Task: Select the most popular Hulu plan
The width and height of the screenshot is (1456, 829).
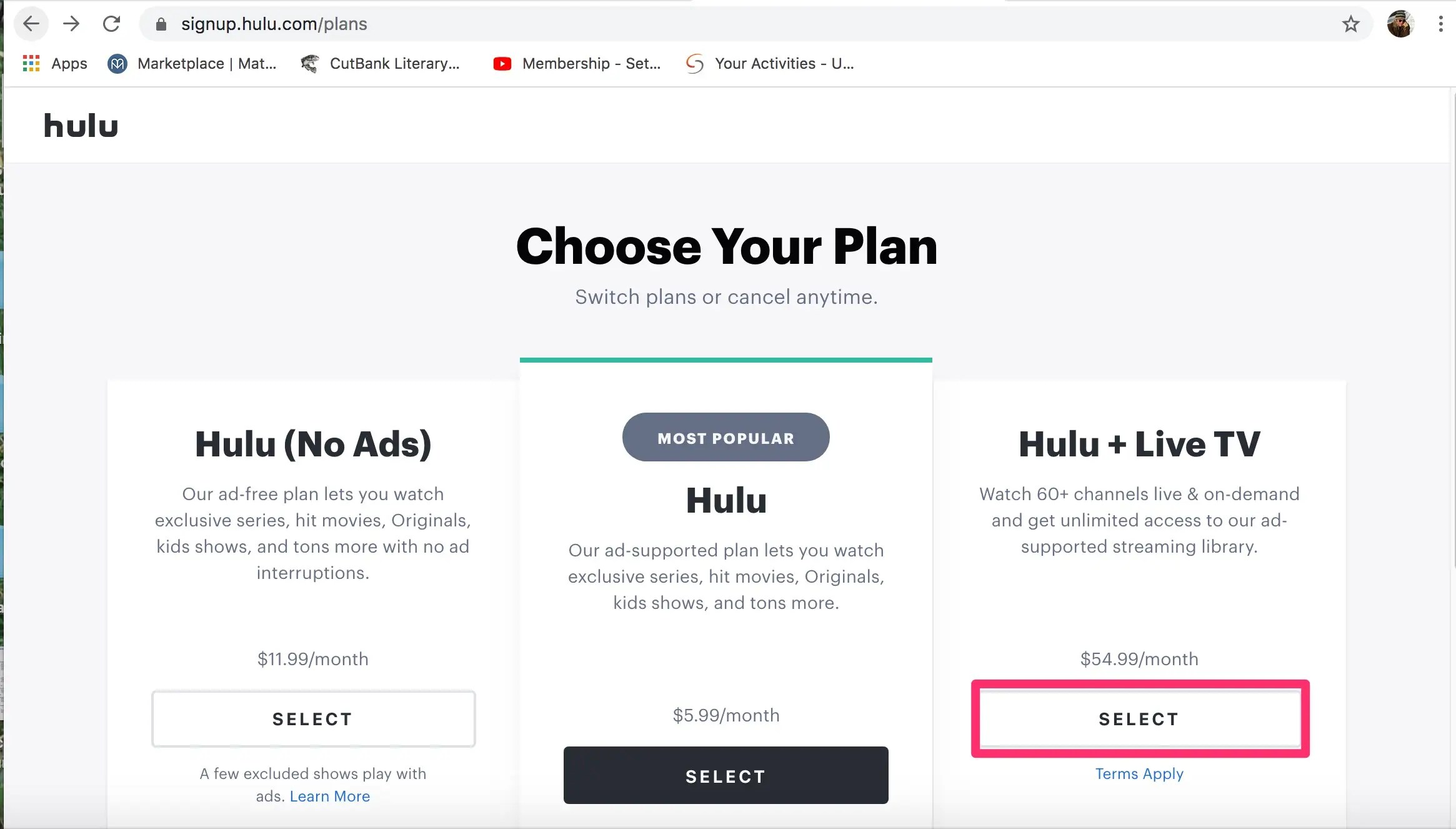Action: 726,776
